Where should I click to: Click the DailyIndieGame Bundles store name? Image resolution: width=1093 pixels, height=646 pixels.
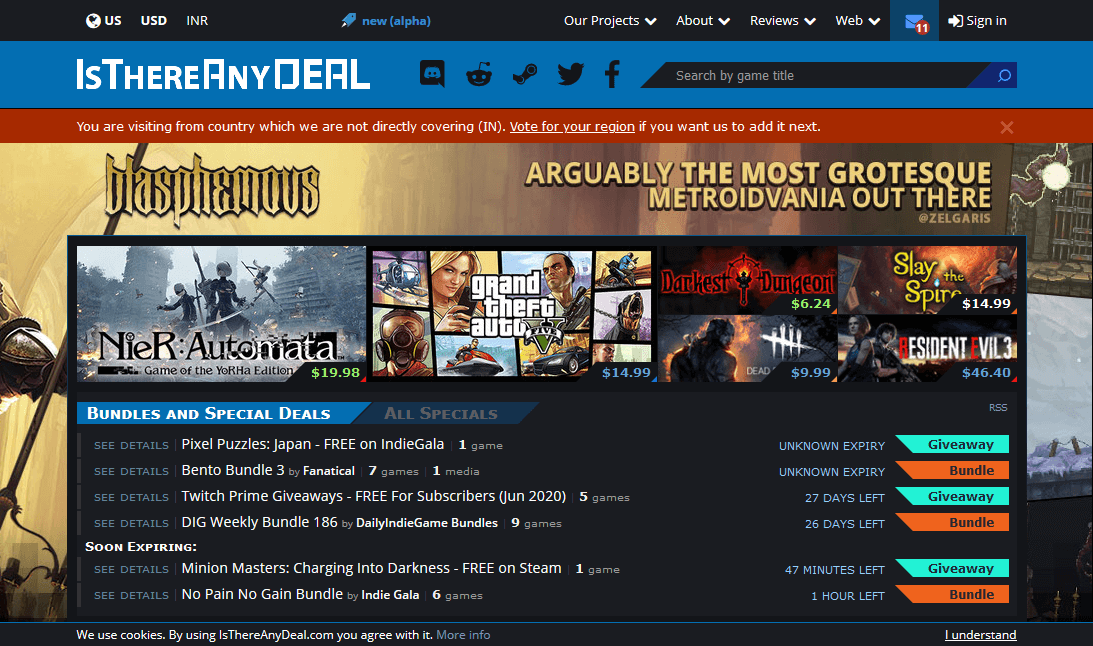[x=427, y=523]
